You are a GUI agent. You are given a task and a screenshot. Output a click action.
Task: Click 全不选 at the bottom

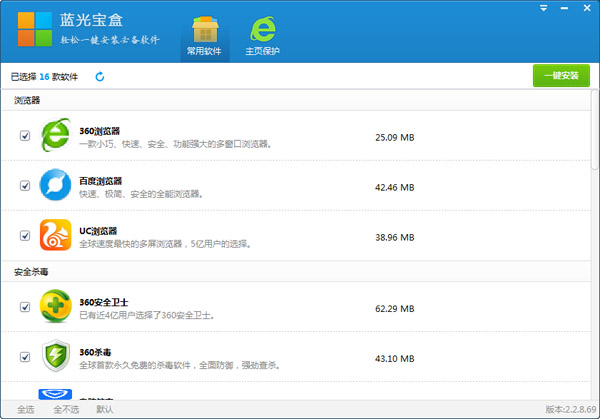[x=66, y=409]
